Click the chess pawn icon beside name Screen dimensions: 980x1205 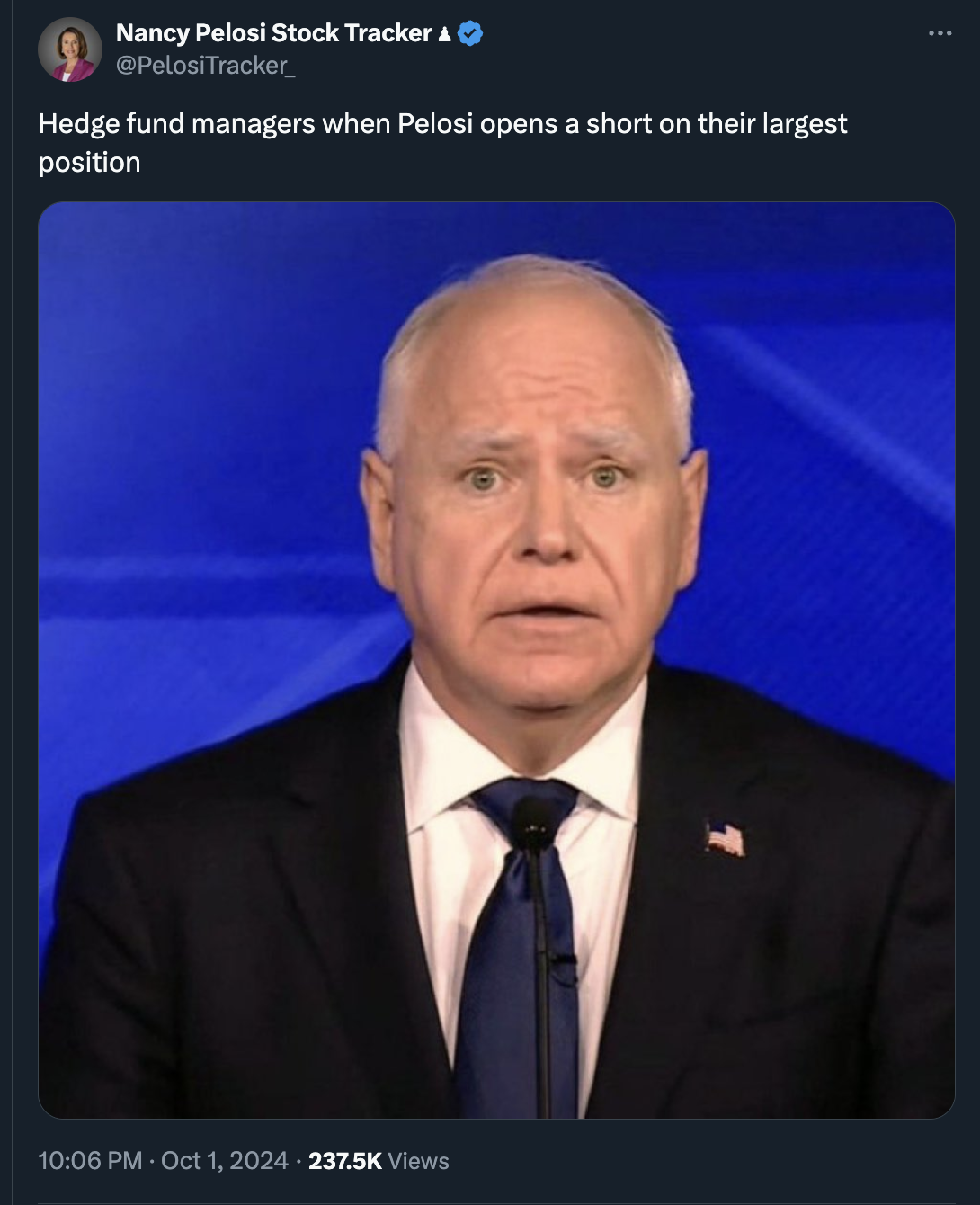coord(444,34)
